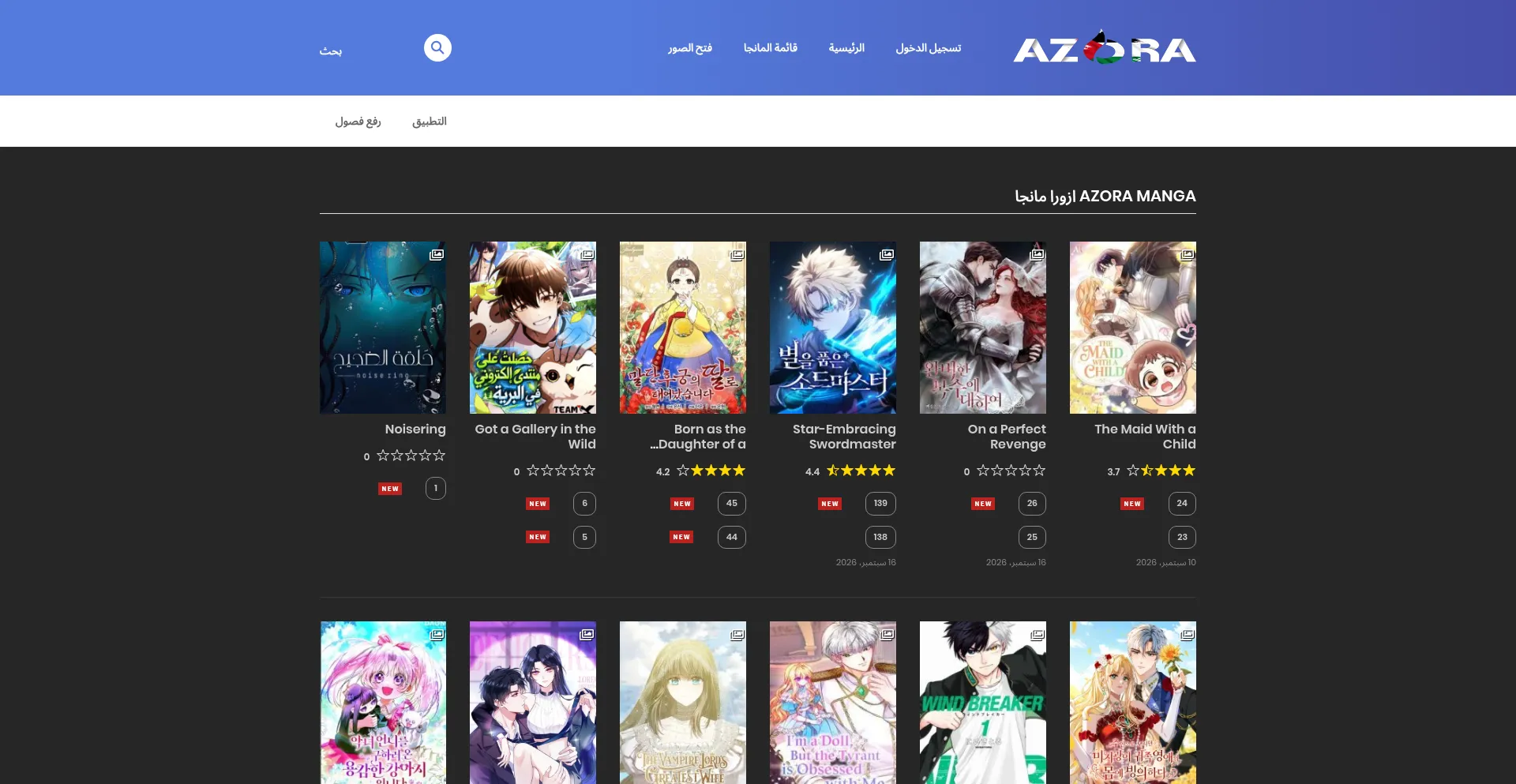1516x784 pixels.
Task: Click gallery icon on The Maid With a Child cover
Action: (1187, 255)
